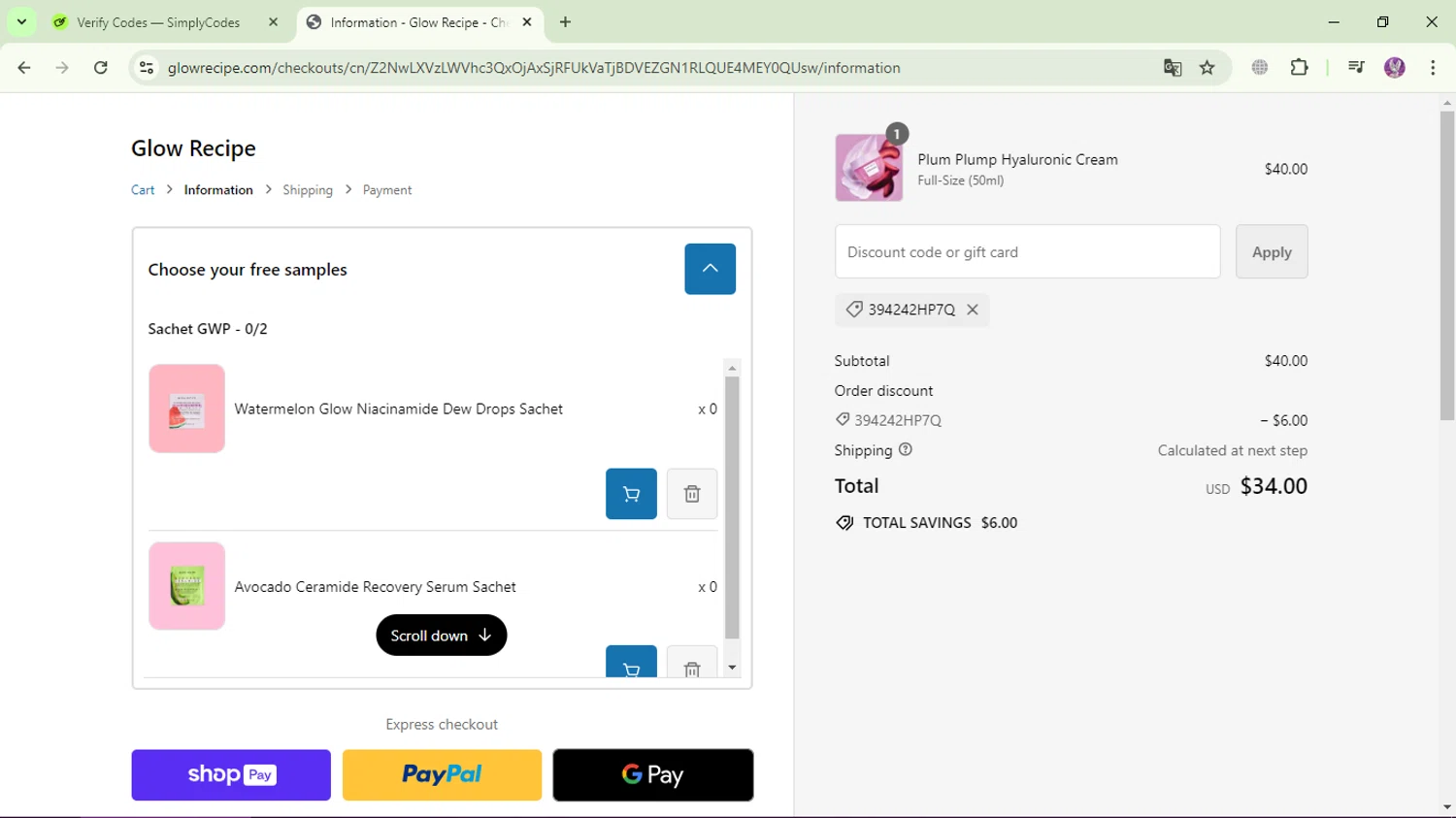1456x818 pixels.
Task: Click the Total amount $34.00
Action: 1274,486
